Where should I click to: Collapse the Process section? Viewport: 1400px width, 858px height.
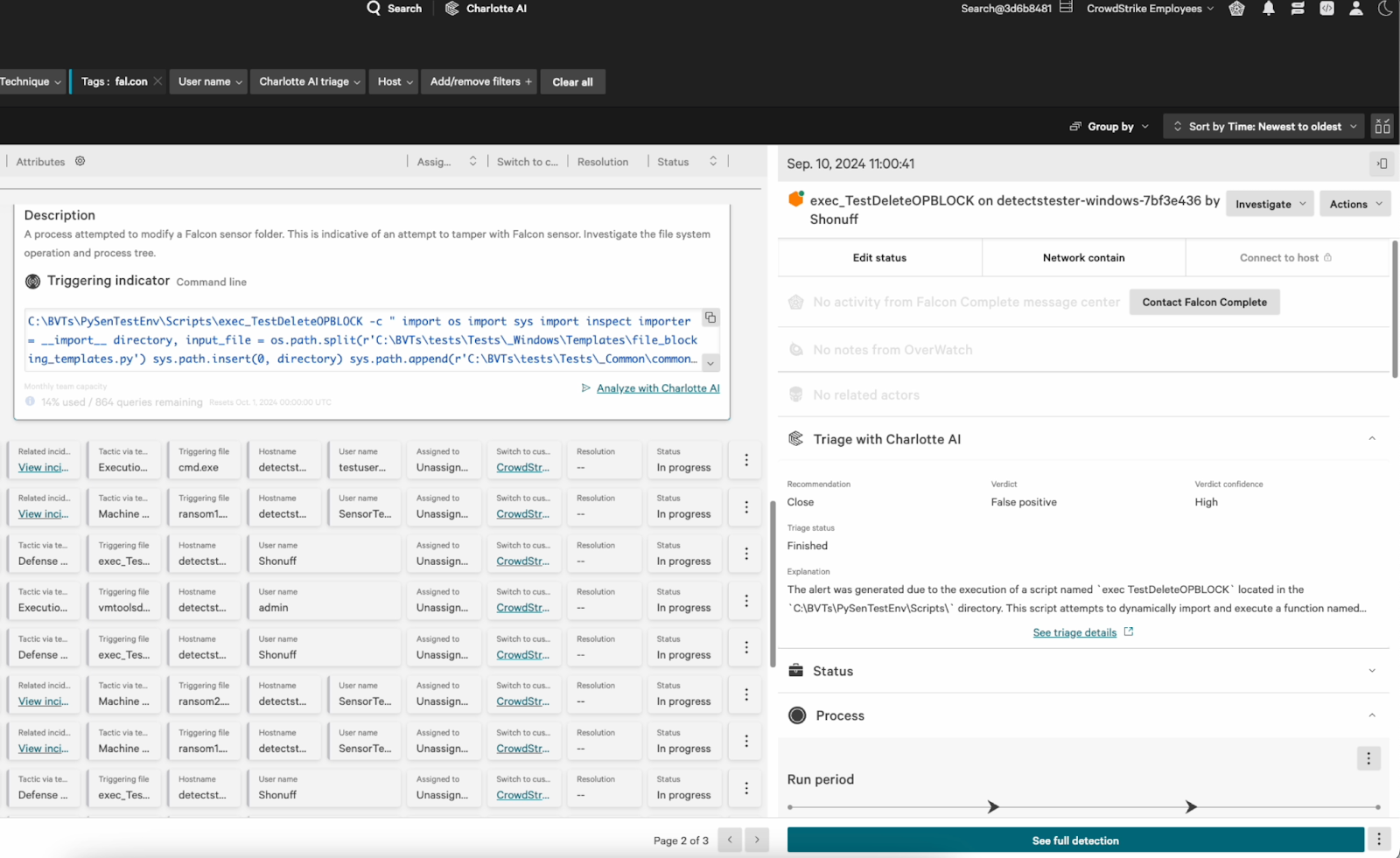coord(1372,715)
